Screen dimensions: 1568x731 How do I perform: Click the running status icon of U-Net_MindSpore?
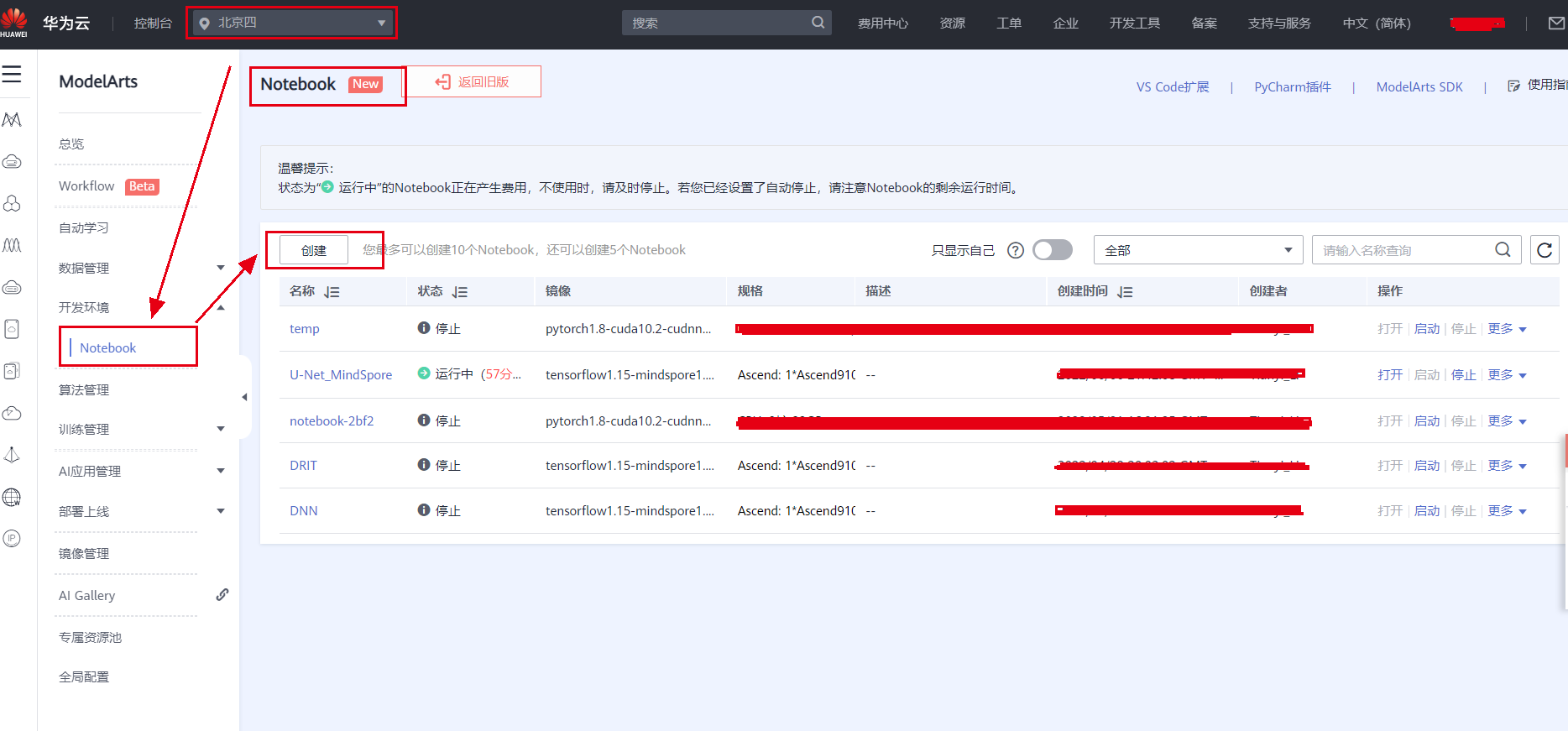point(424,373)
